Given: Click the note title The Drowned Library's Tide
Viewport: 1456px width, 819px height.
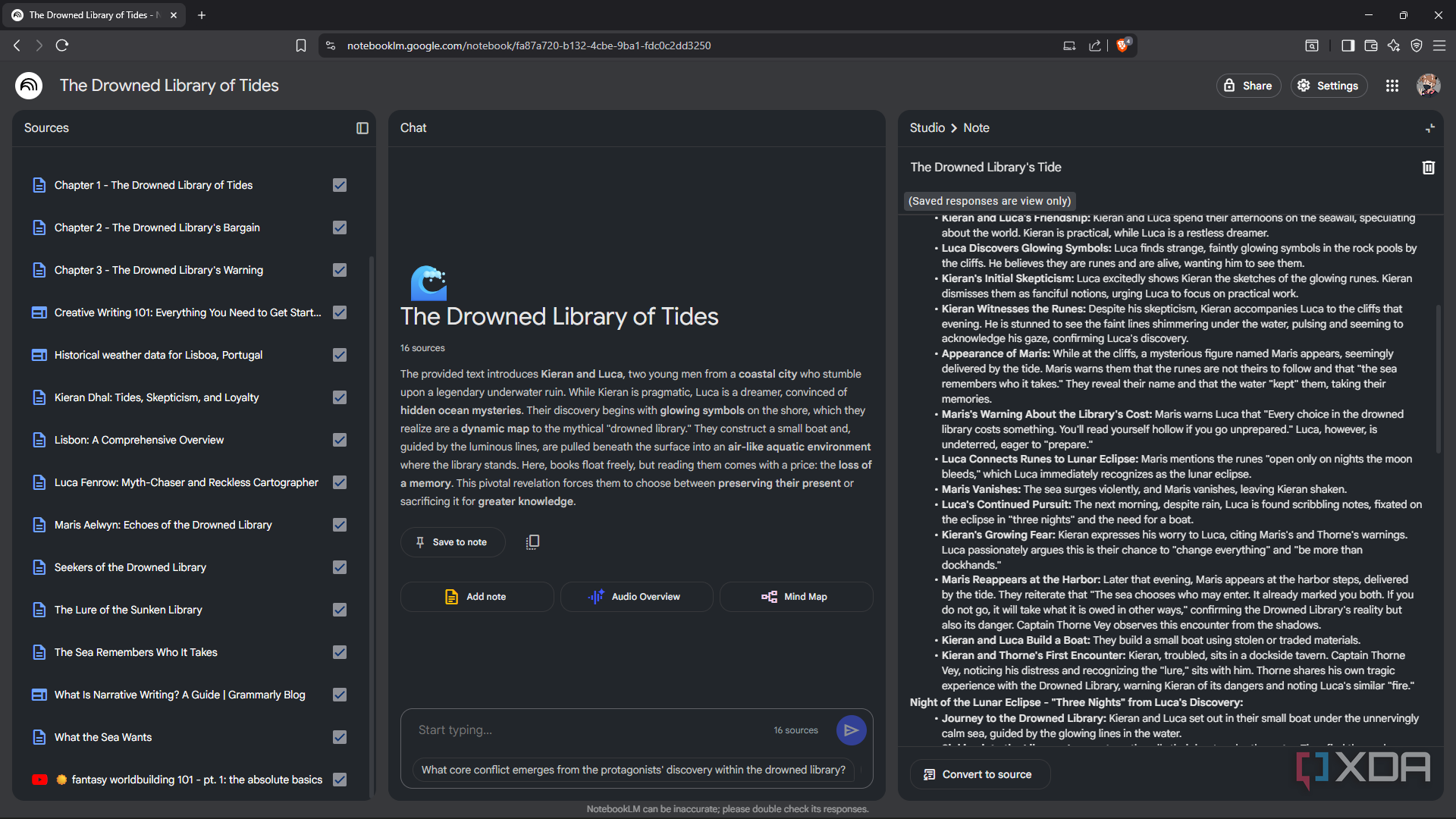Looking at the screenshot, I should pyautogui.click(x=985, y=168).
